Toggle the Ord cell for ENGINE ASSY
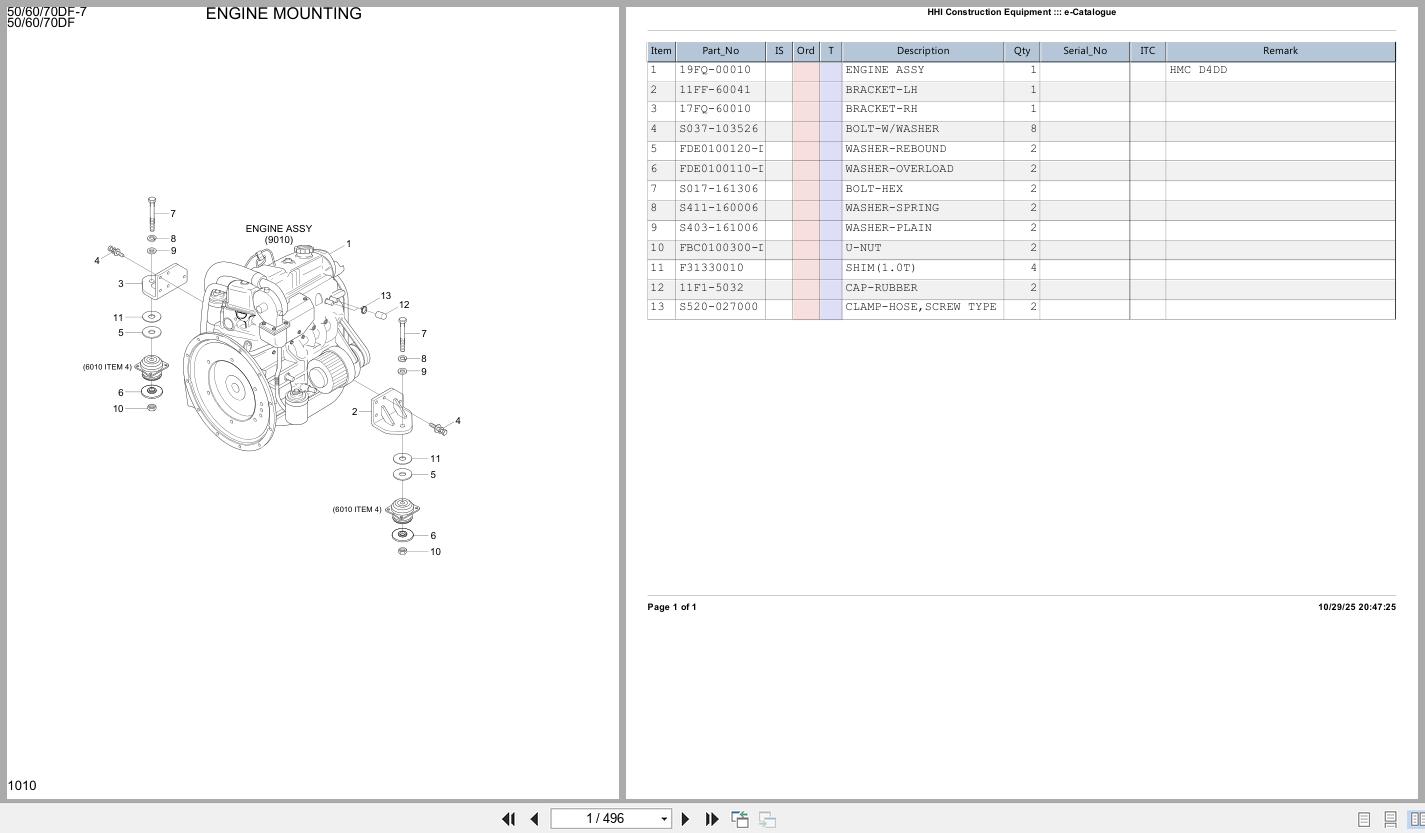1425x833 pixels. click(804, 70)
